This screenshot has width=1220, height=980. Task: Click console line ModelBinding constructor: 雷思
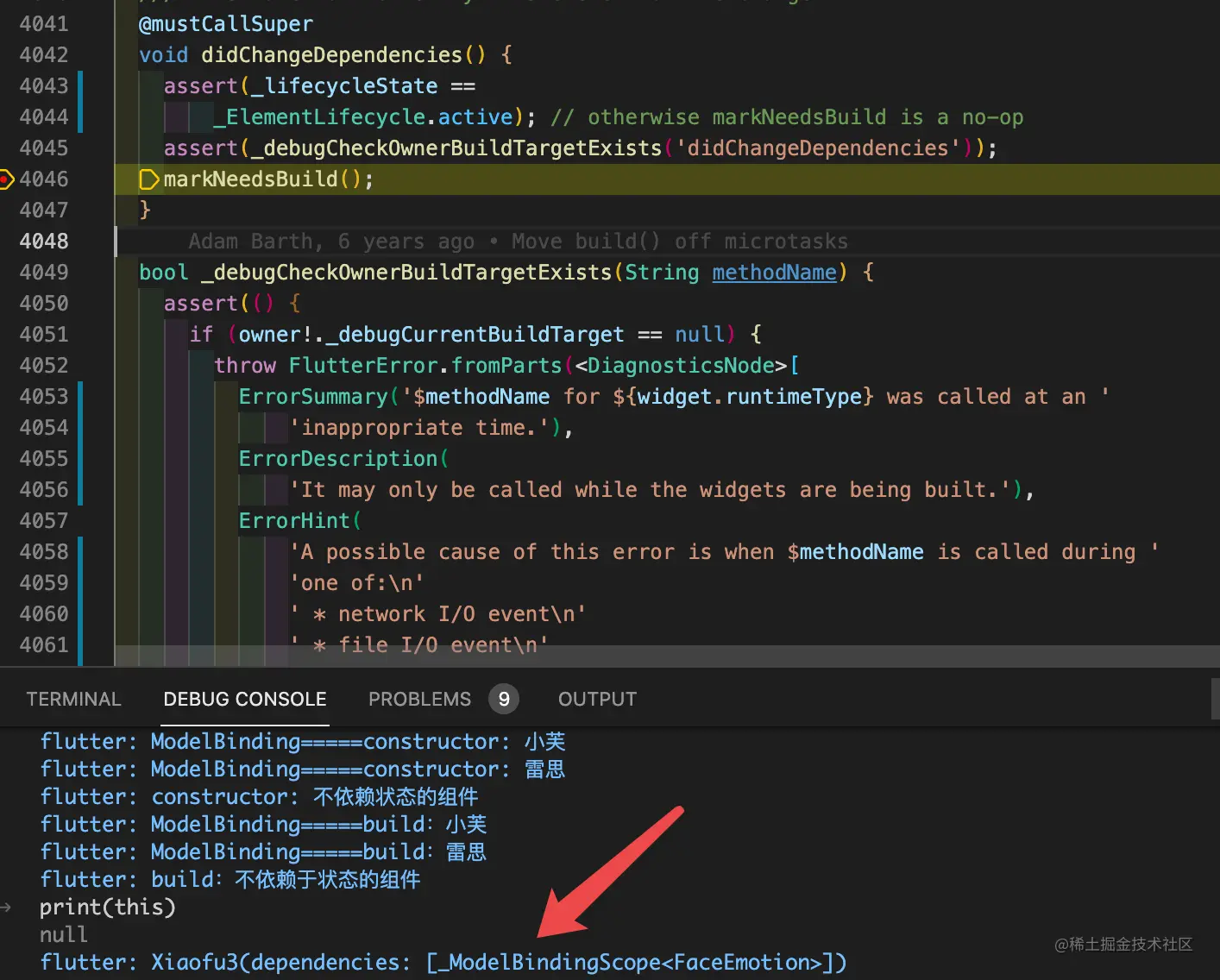tap(303, 770)
